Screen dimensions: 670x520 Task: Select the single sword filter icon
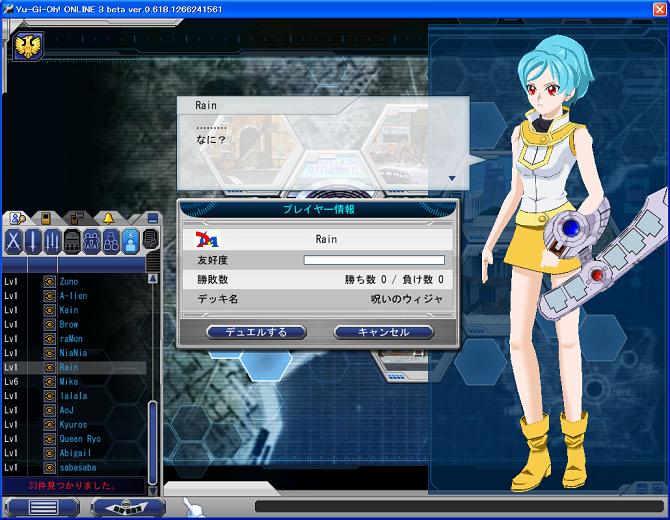click(x=33, y=241)
